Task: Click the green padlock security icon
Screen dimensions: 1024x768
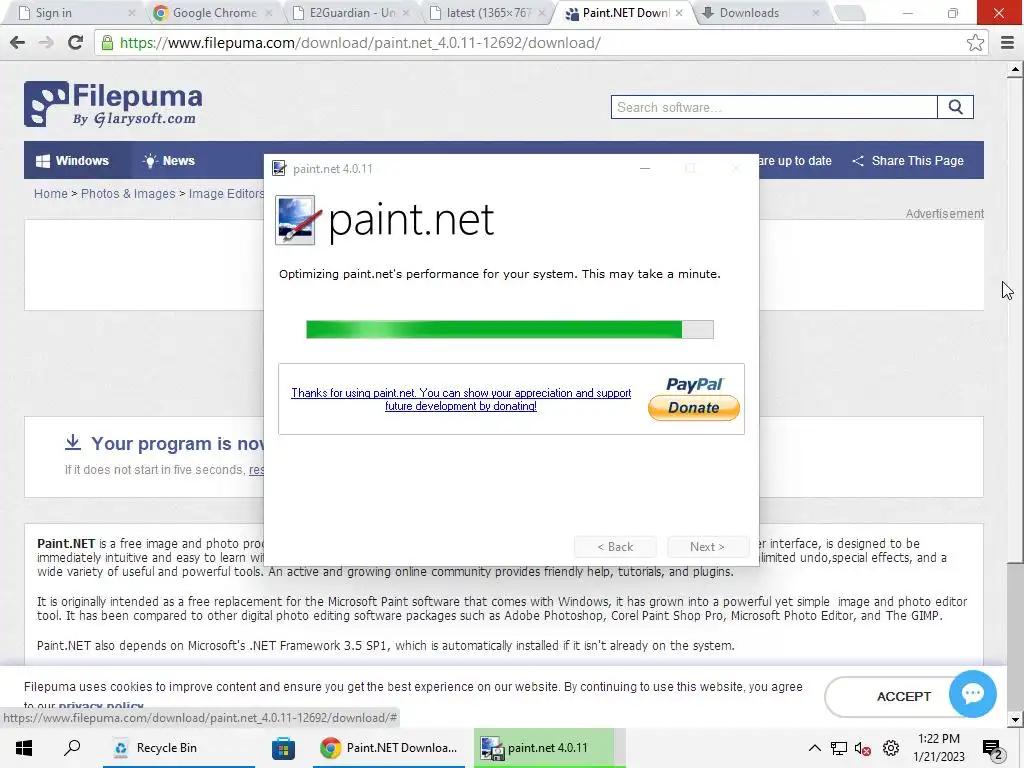Action: tap(107, 43)
